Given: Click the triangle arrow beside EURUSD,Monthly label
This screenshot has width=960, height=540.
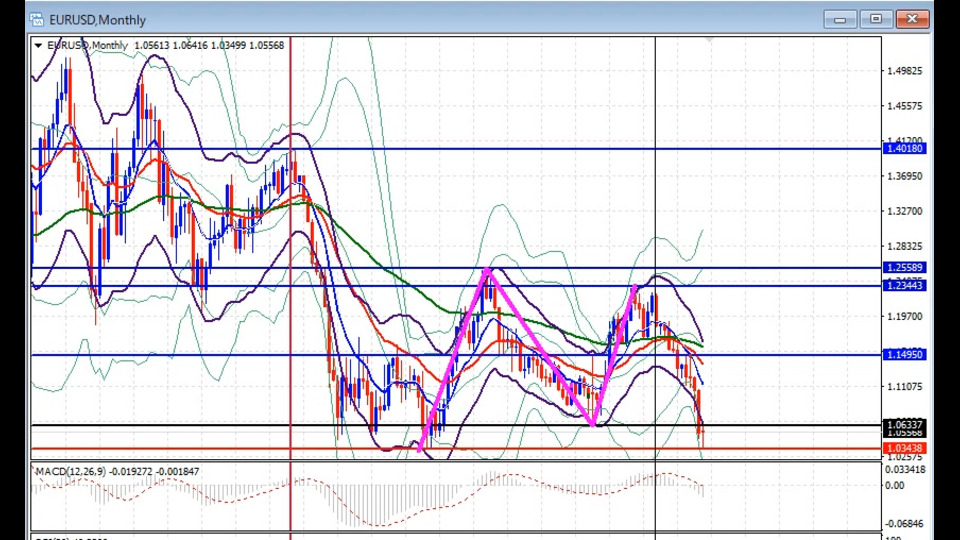Looking at the screenshot, I should pyautogui.click(x=39, y=45).
